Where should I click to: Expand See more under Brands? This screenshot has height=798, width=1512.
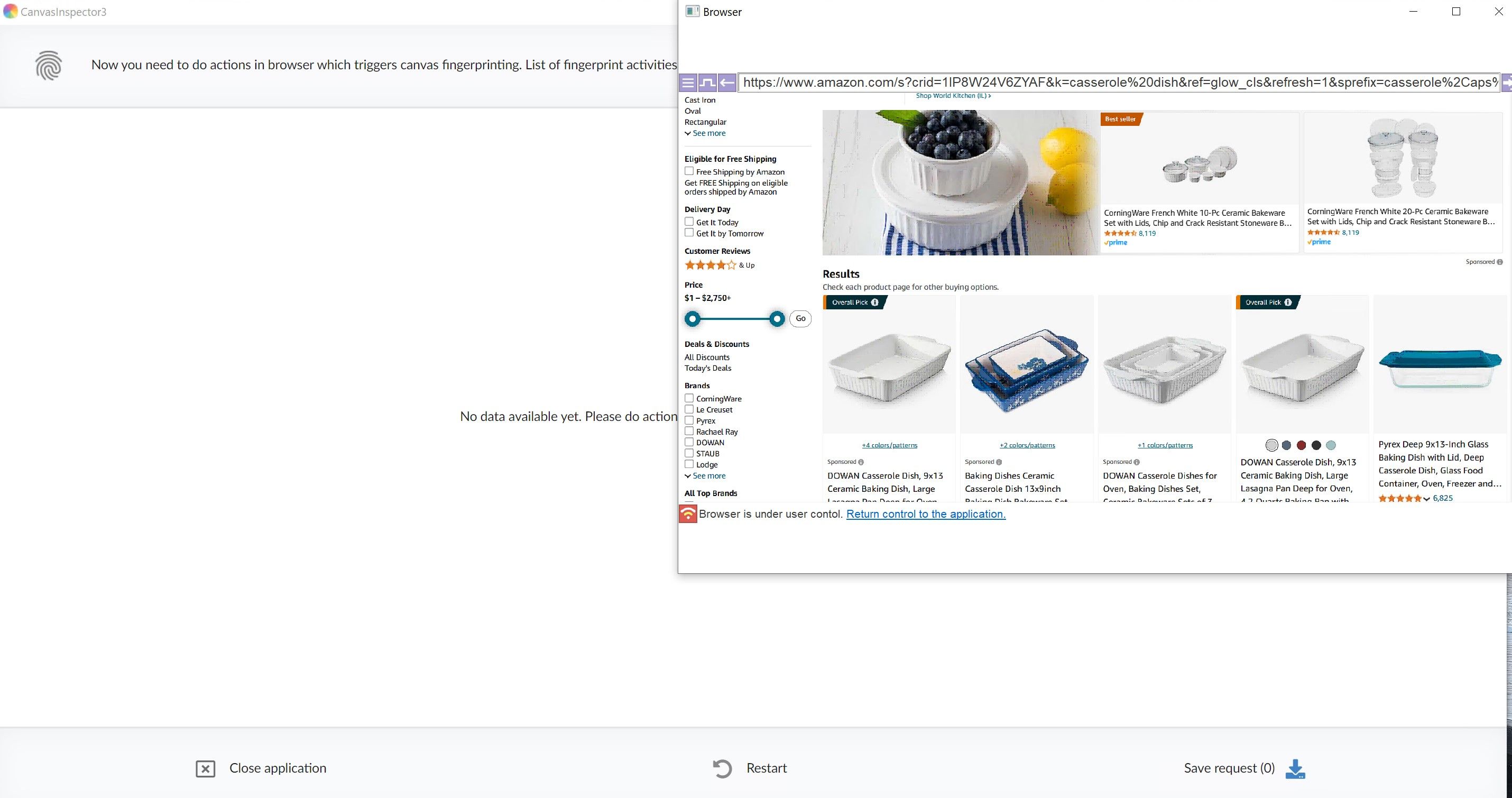708,475
